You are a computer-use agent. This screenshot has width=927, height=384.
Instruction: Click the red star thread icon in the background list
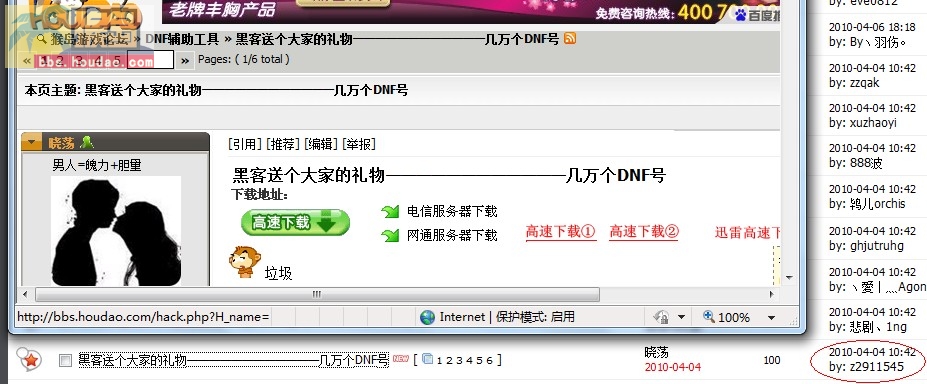pyautogui.click(x=30, y=359)
